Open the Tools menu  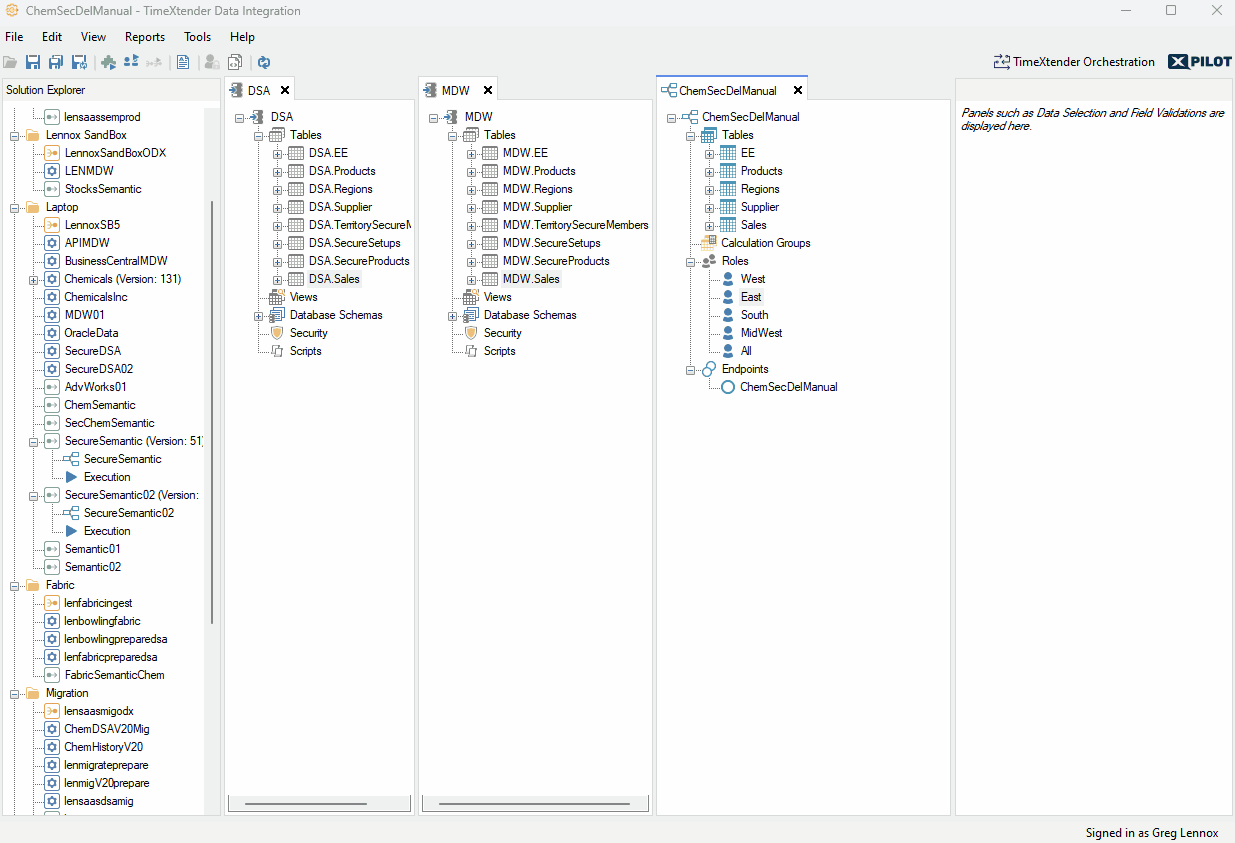point(197,37)
